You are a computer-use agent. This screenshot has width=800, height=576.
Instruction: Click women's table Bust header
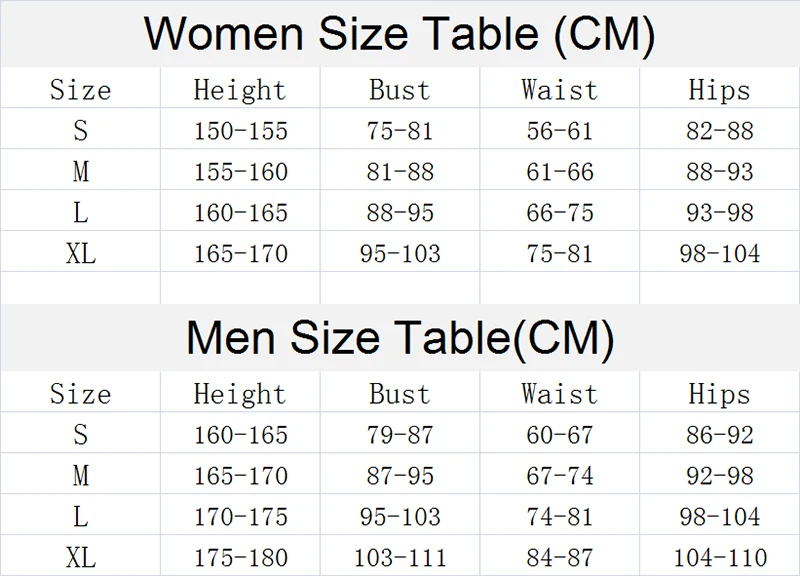400,90
